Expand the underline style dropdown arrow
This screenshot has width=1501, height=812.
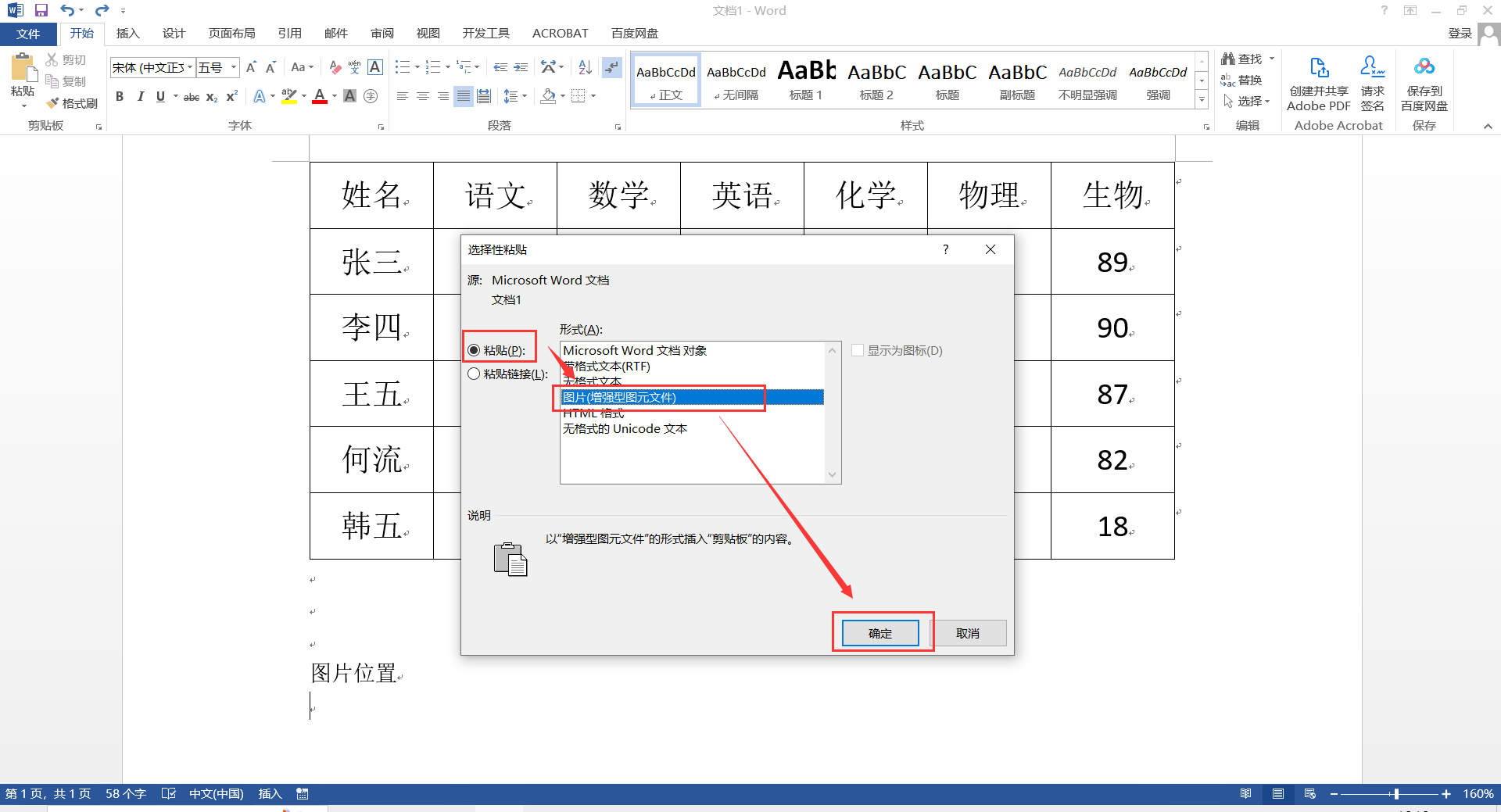pyautogui.click(x=175, y=97)
